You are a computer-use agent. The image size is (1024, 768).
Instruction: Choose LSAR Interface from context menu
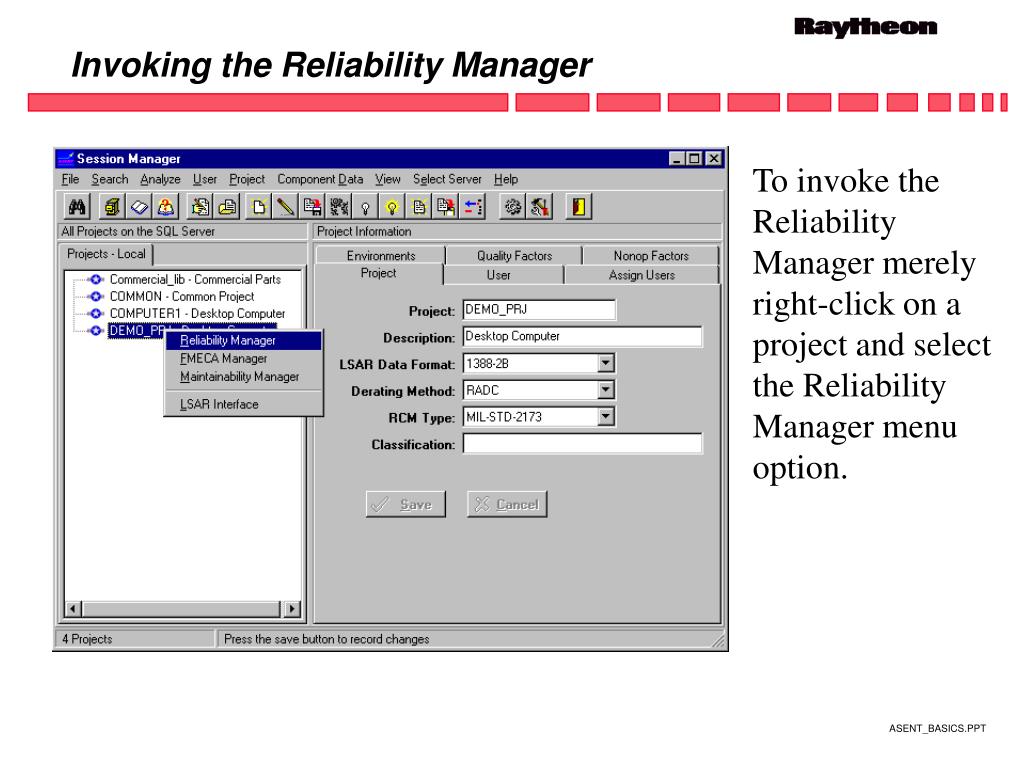tap(244, 404)
